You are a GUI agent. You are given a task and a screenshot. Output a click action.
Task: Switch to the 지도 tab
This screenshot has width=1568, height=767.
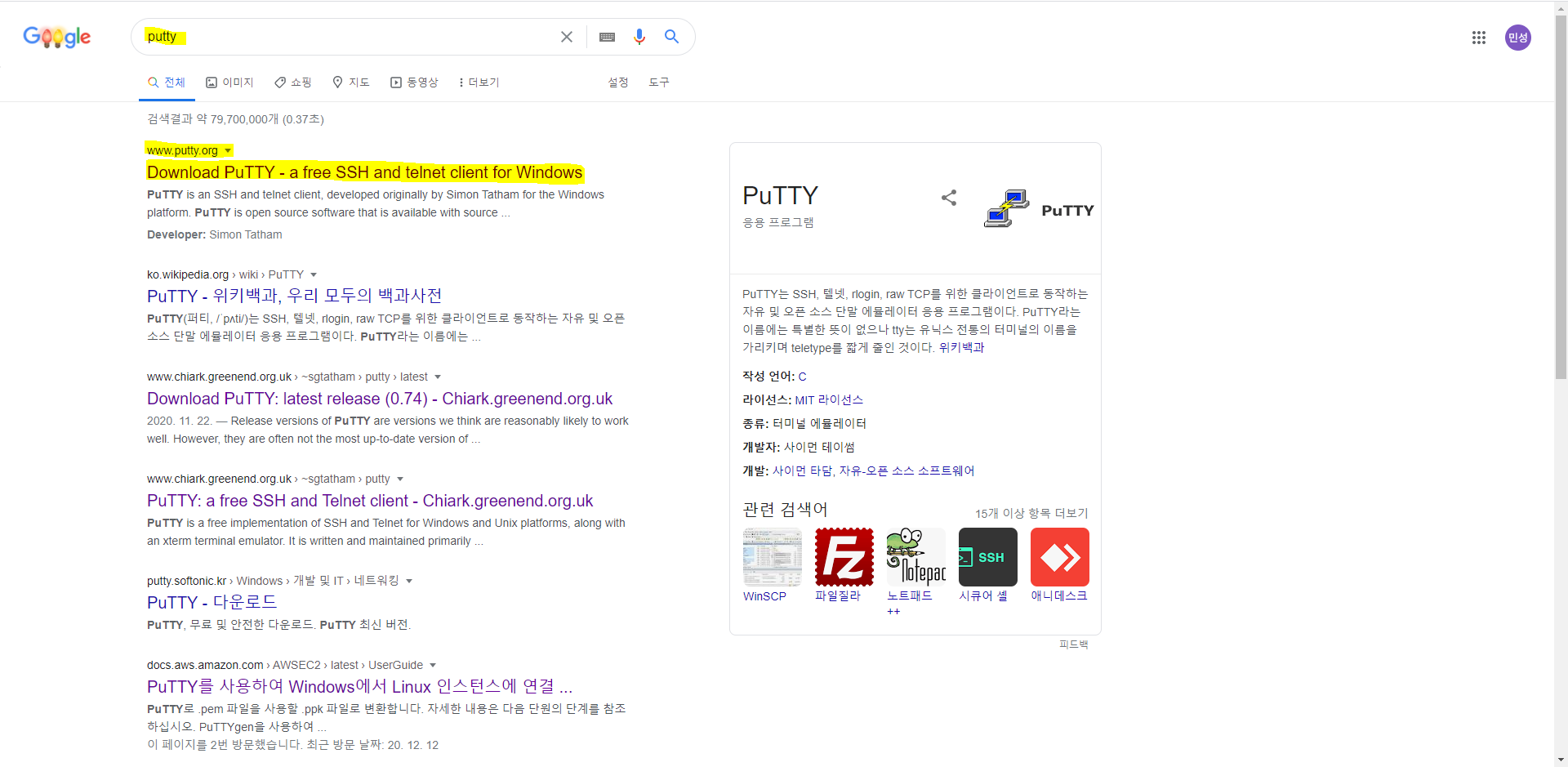[x=351, y=82]
